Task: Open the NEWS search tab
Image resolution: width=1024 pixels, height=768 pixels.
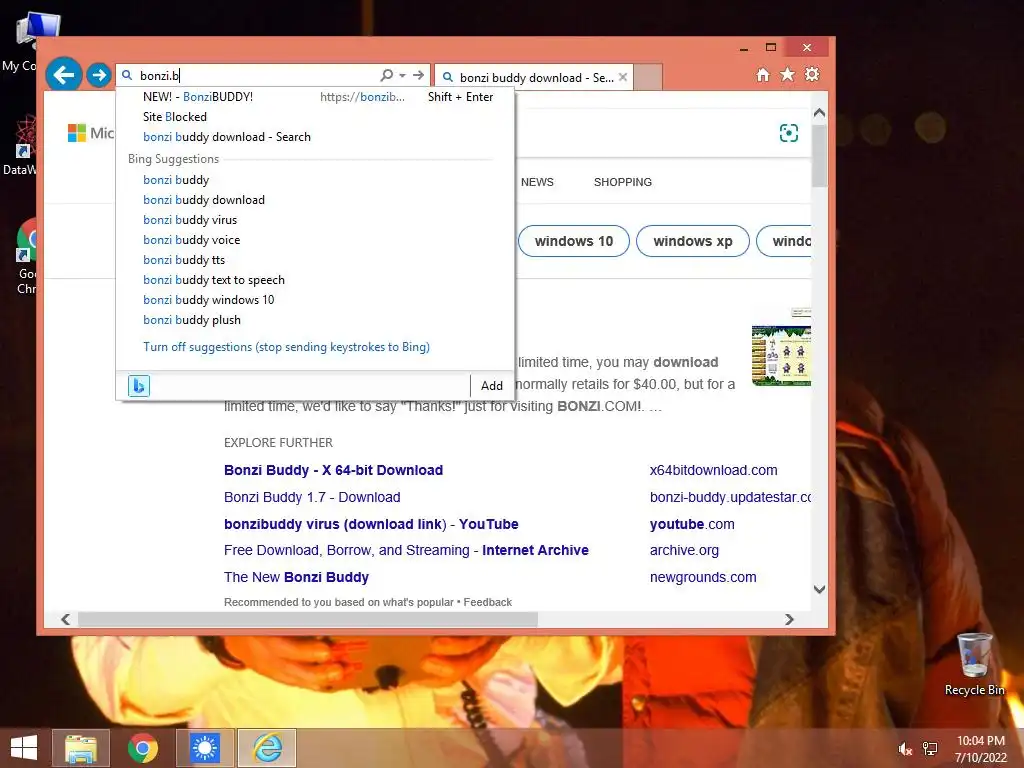Action: click(537, 182)
